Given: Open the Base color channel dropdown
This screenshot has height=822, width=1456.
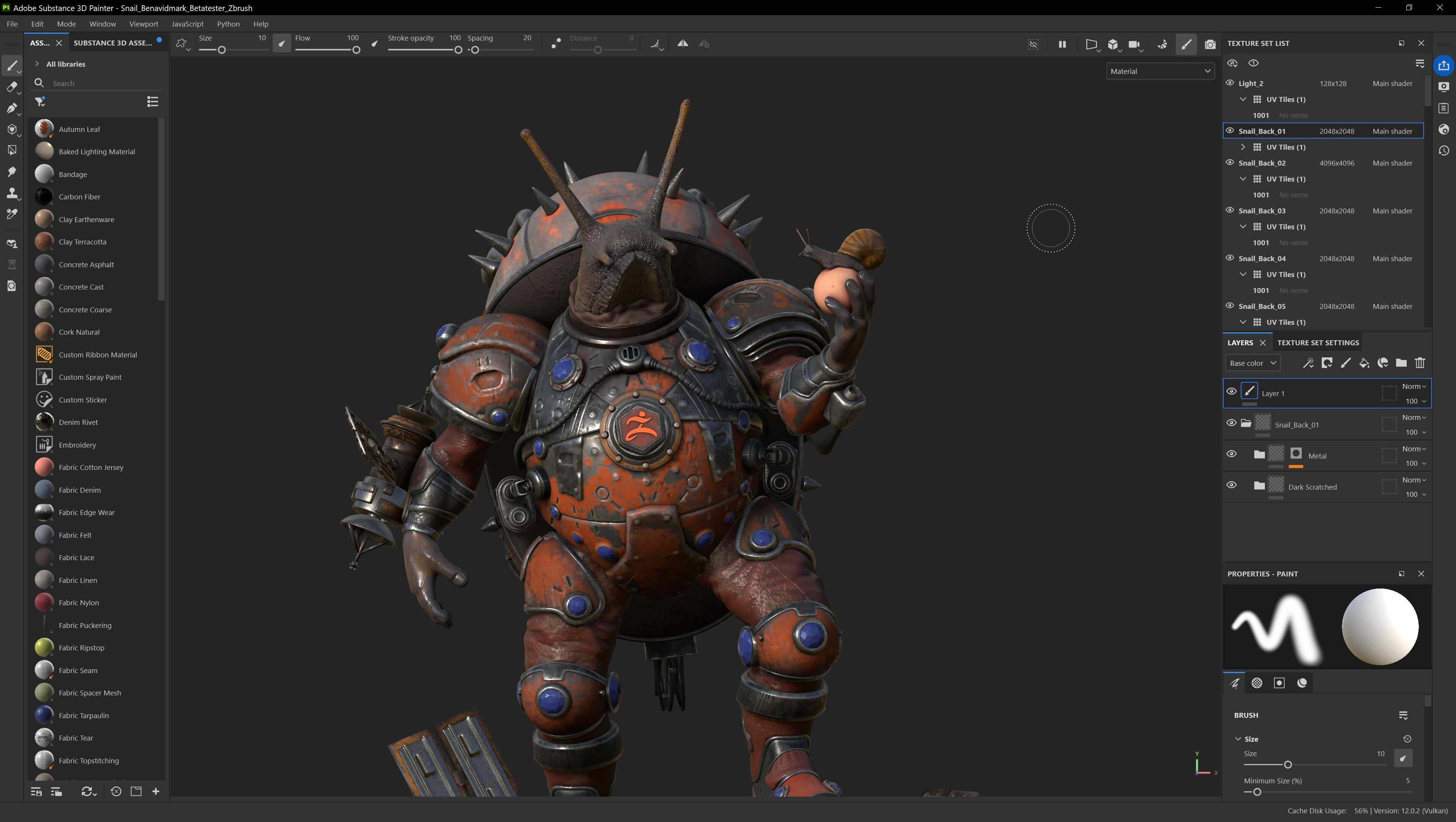Looking at the screenshot, I should tap(1252, 363).
